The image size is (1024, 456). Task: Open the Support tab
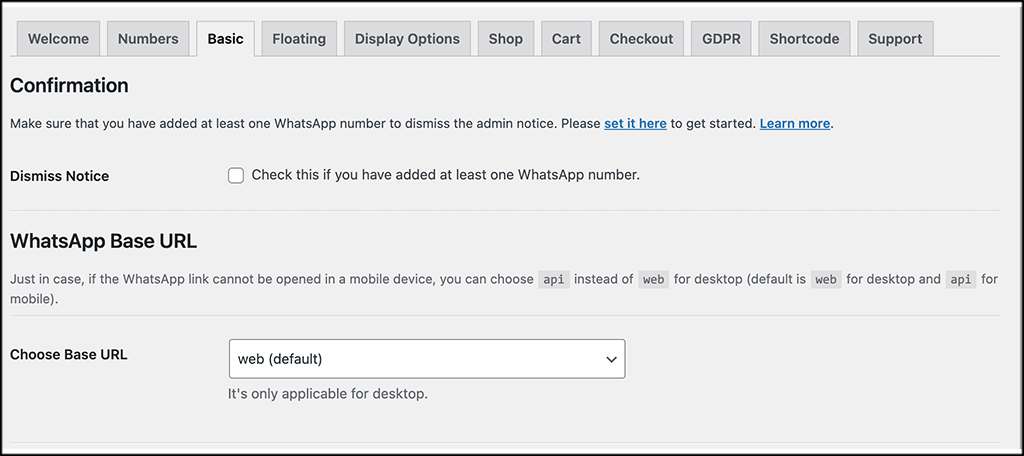[895, 39]
